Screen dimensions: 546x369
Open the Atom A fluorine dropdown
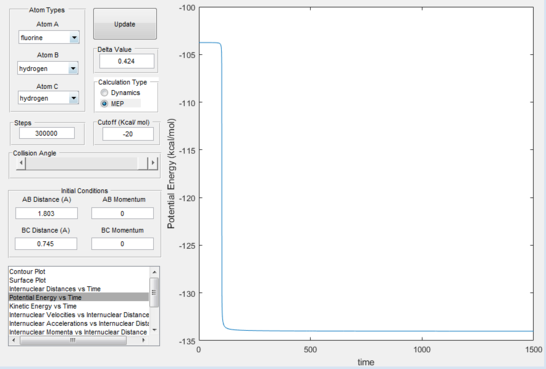[49, 37]
